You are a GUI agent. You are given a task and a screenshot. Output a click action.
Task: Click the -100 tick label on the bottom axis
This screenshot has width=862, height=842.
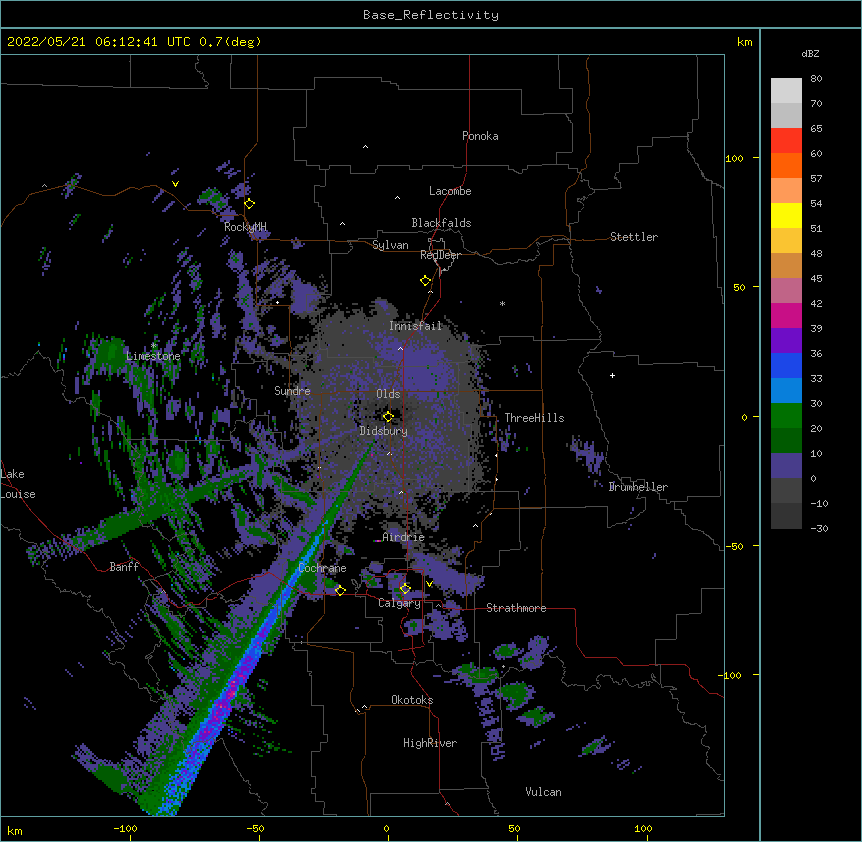(x=126, y=828)
